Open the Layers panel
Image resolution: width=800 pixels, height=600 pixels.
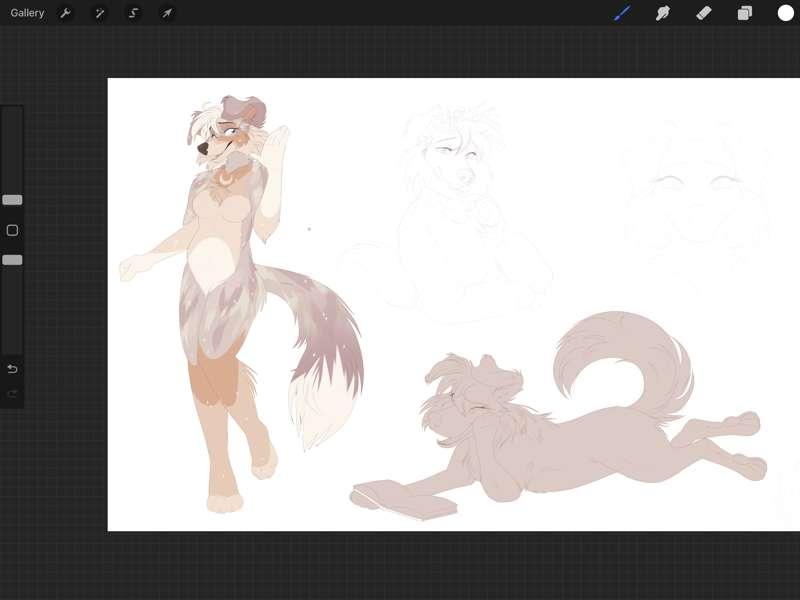pos(744,13)
